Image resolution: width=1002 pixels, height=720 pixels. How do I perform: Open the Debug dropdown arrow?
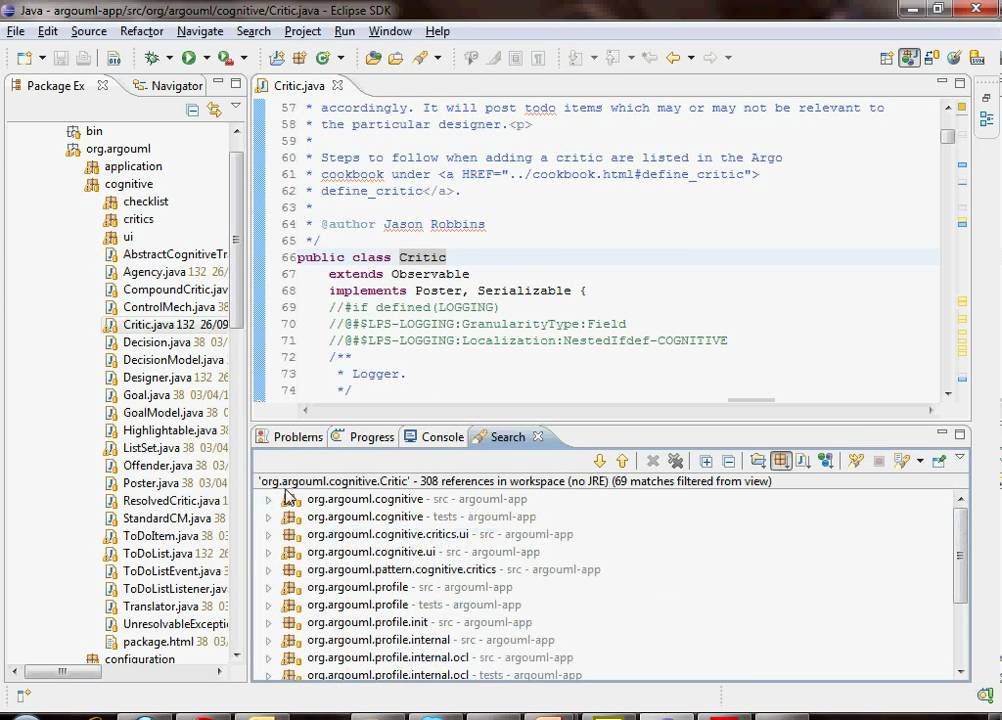pyautogui.click(x=169, y=58)
